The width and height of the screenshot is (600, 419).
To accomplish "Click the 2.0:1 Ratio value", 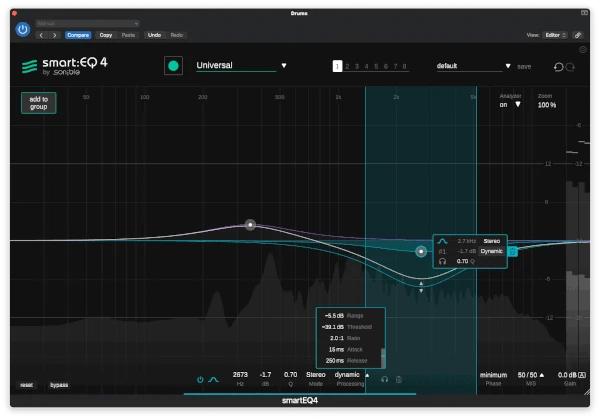I will pos(337,338).
